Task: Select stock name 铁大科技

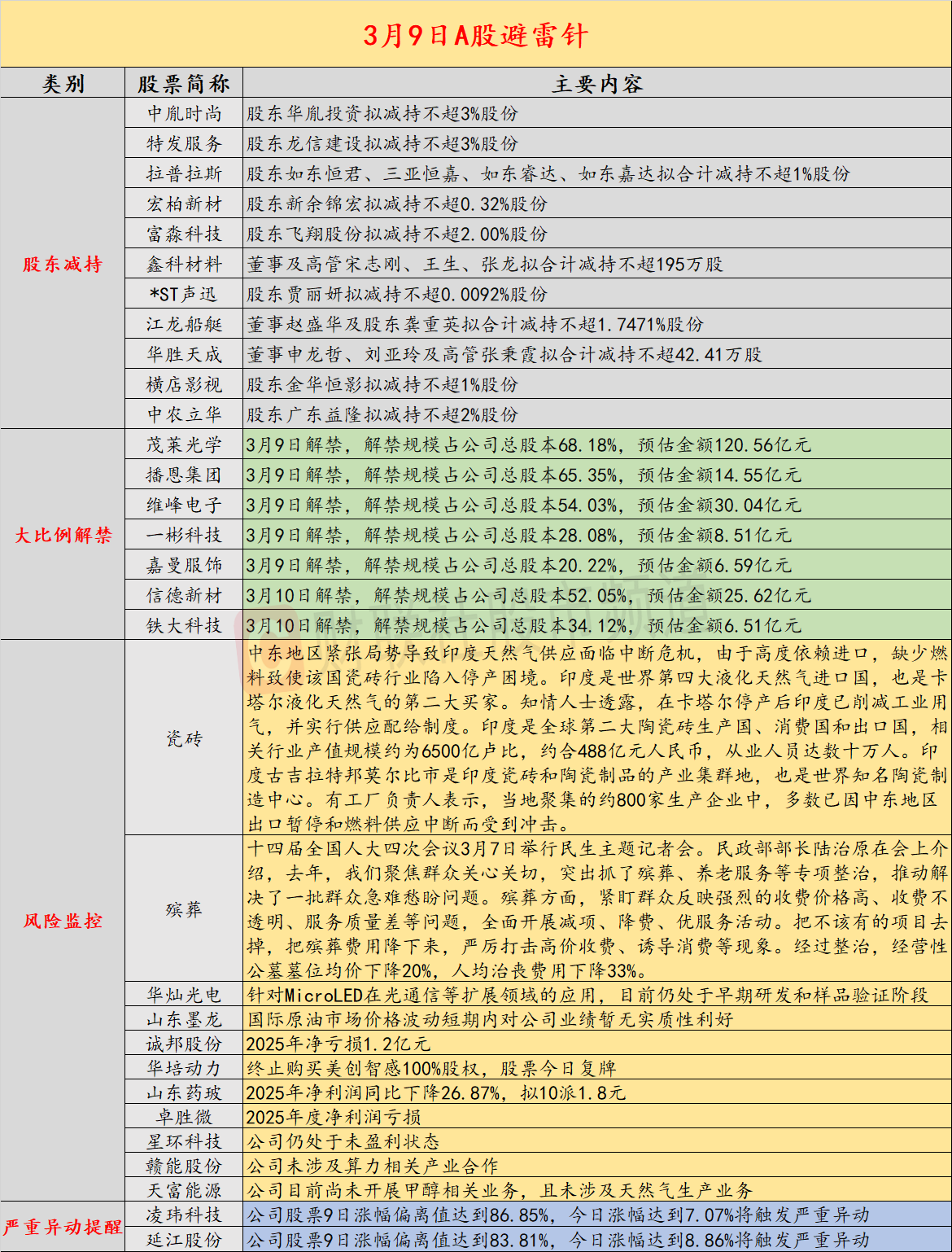Action: click(184, 626)
